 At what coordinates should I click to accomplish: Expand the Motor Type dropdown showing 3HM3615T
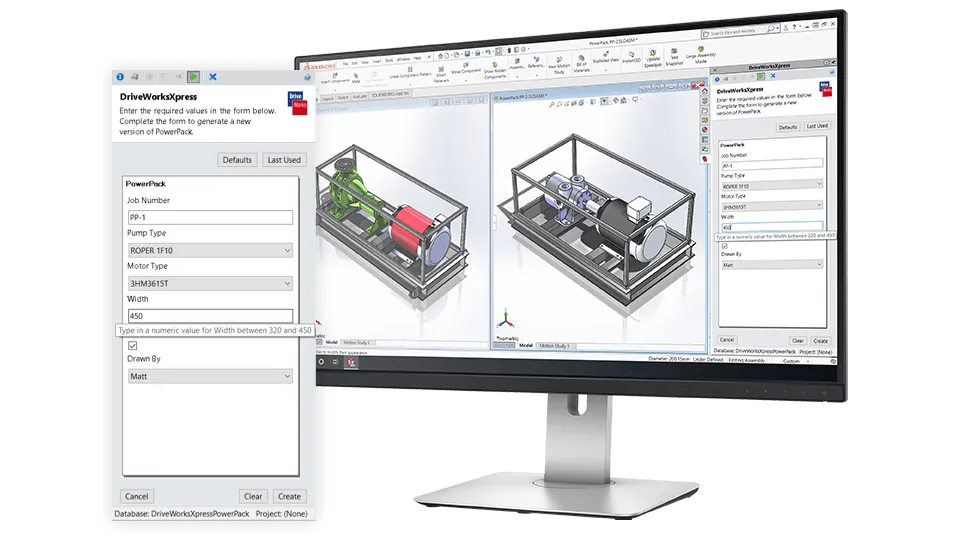pyautogui.click(x=209, y=283)
